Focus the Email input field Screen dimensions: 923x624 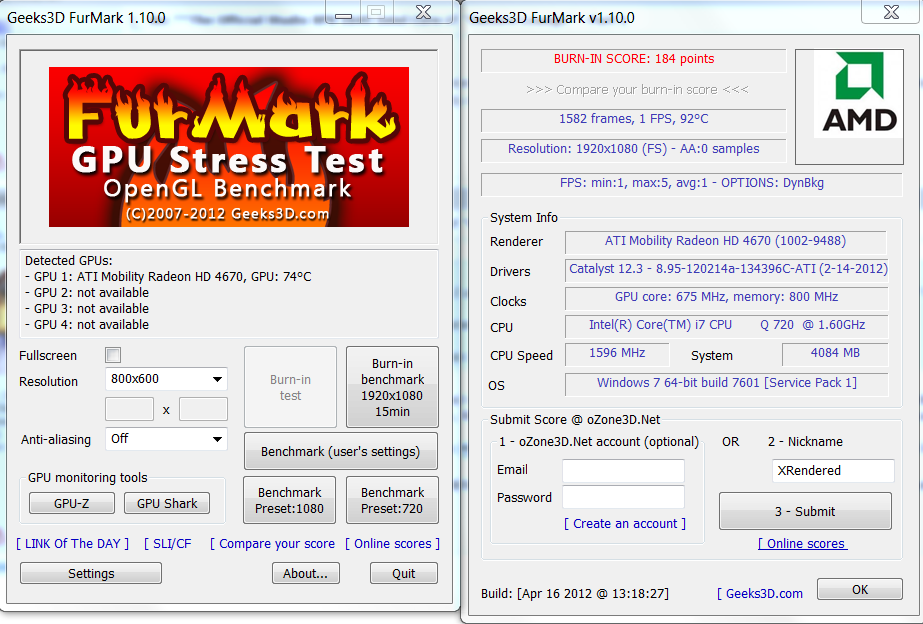623,471
